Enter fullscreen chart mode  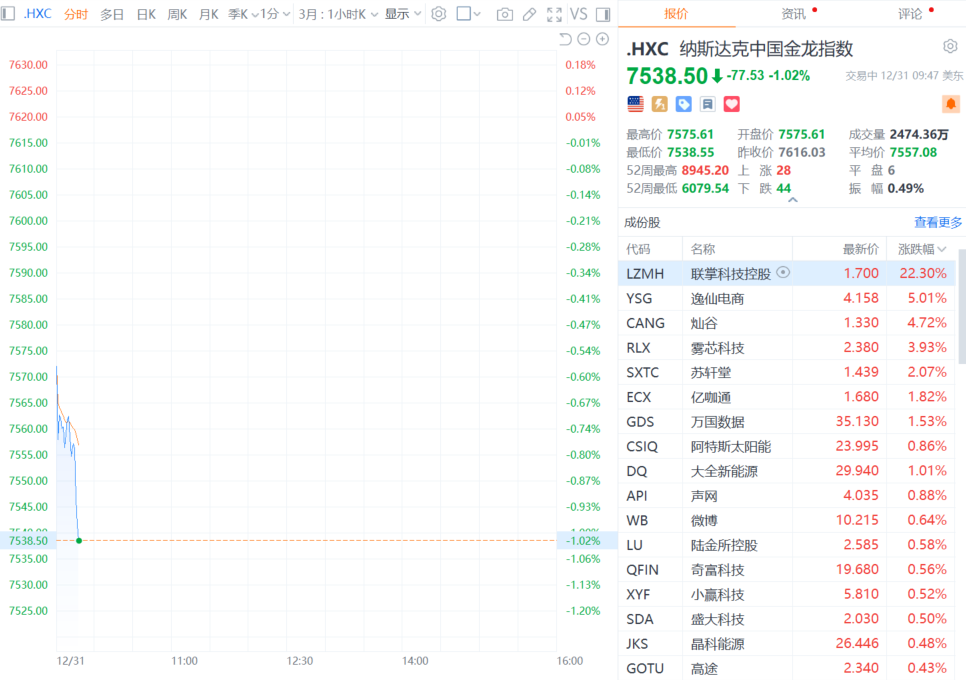tap(555, 14)
